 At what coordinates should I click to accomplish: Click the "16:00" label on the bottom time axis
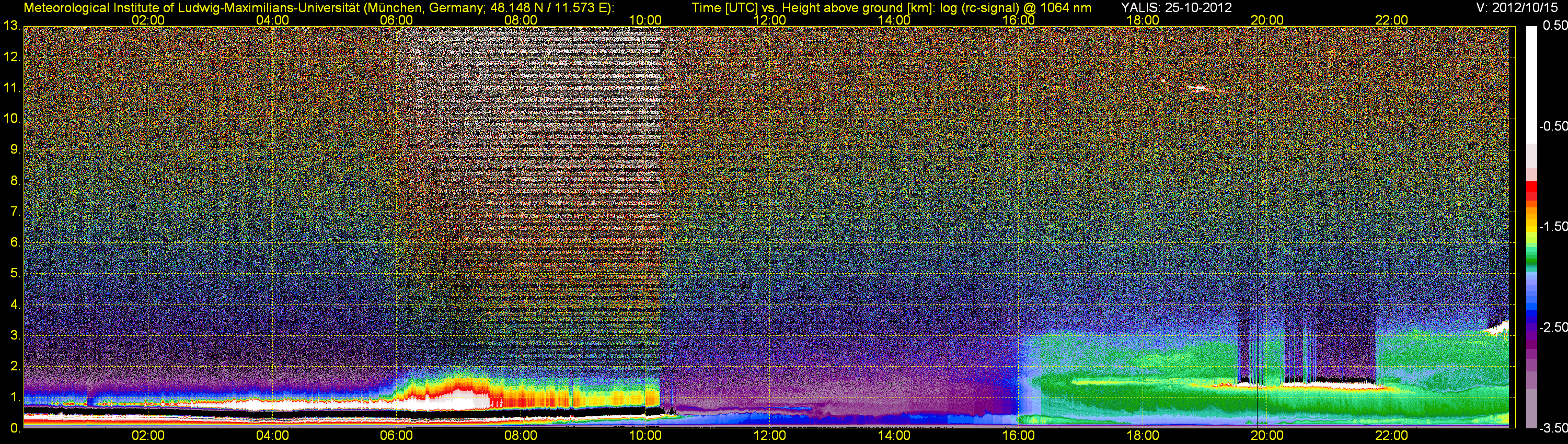point(1018,436)
